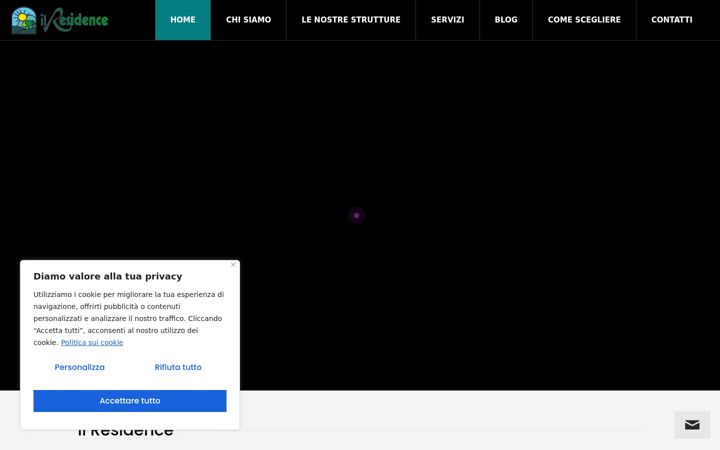Click the Accettare tutto button
Image resolution: width=720 pixels, height=450 pixels.
(x=130, y=401)
